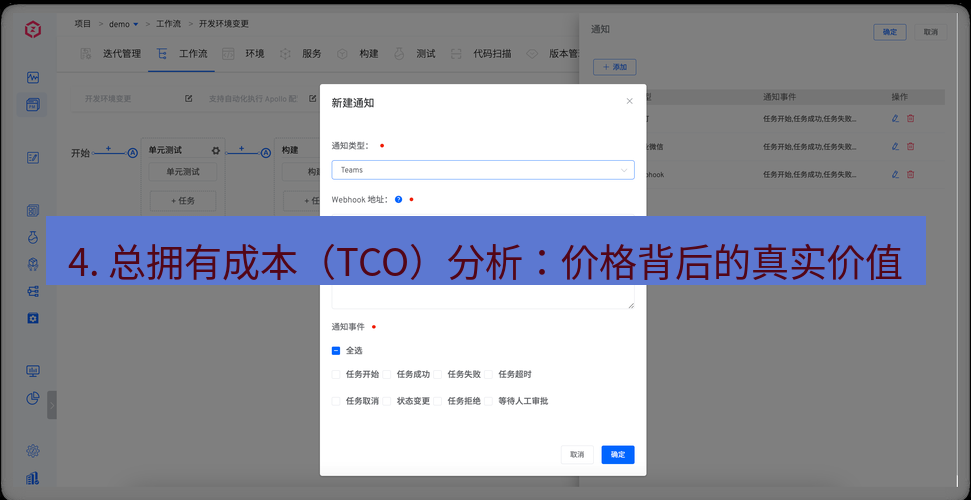Click the 迭代管理 tab icon
971x500 pixels.
[86, 54]
